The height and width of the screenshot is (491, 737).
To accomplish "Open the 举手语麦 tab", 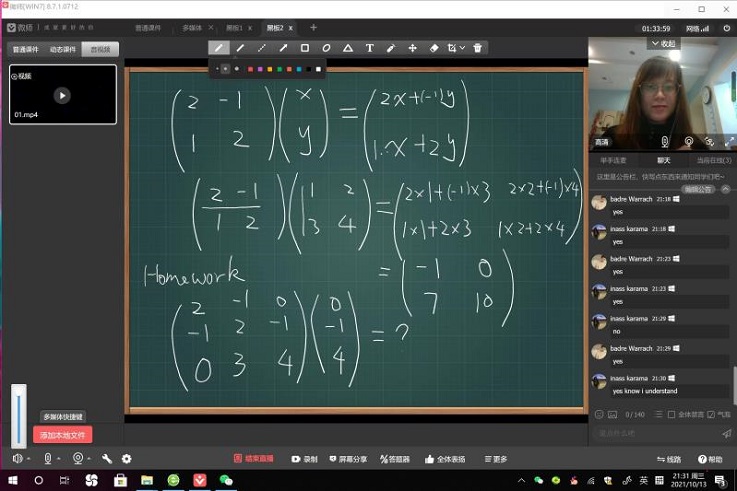I will (613, 160).
